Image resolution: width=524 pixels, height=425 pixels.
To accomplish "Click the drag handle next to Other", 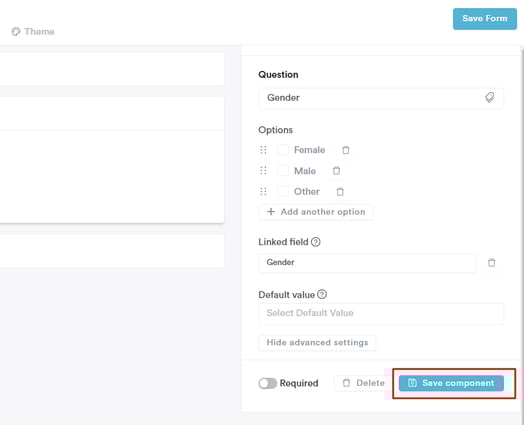I will pos(263,191).
